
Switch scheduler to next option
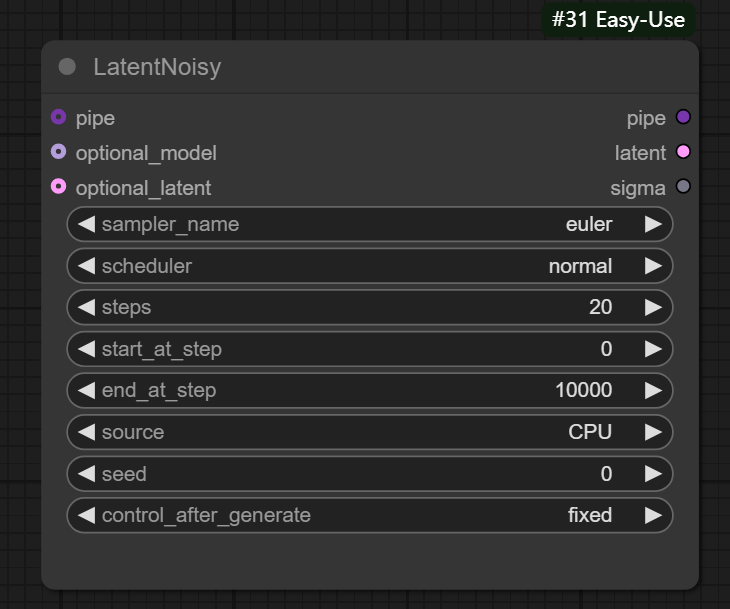[x=653, y=266]
